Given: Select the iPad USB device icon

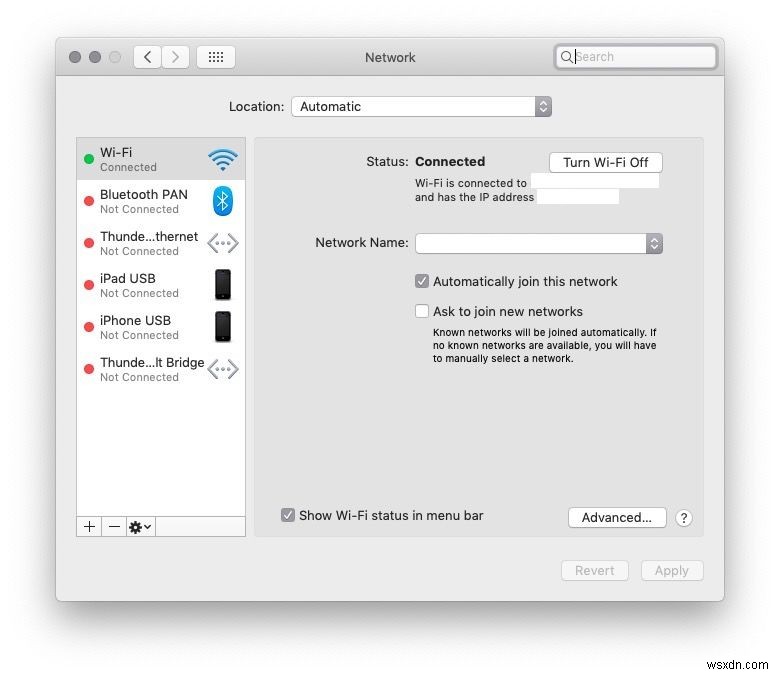Looking at the screenshot, I should [222, 285].
